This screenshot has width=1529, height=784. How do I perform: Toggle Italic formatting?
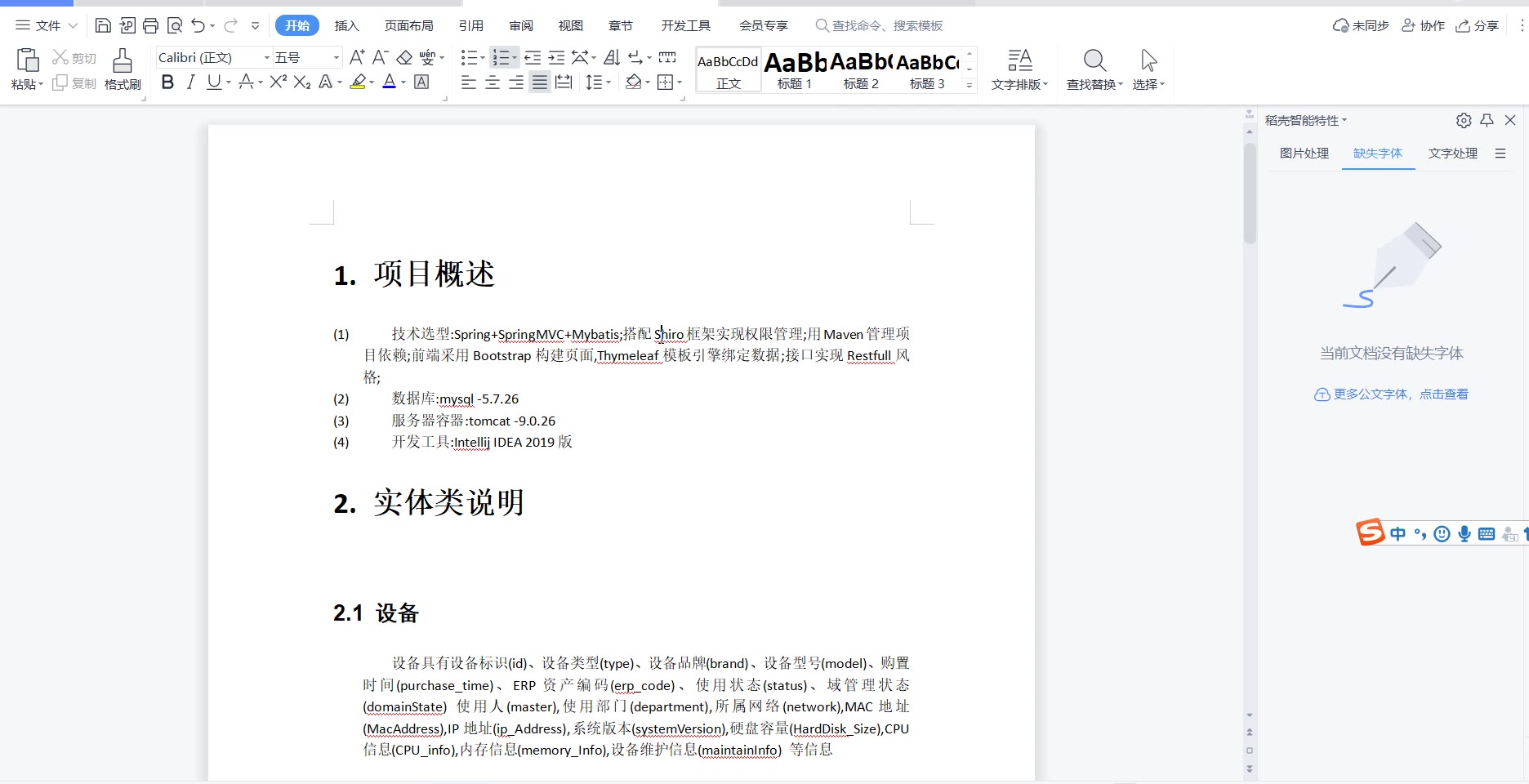coord(190,82)
